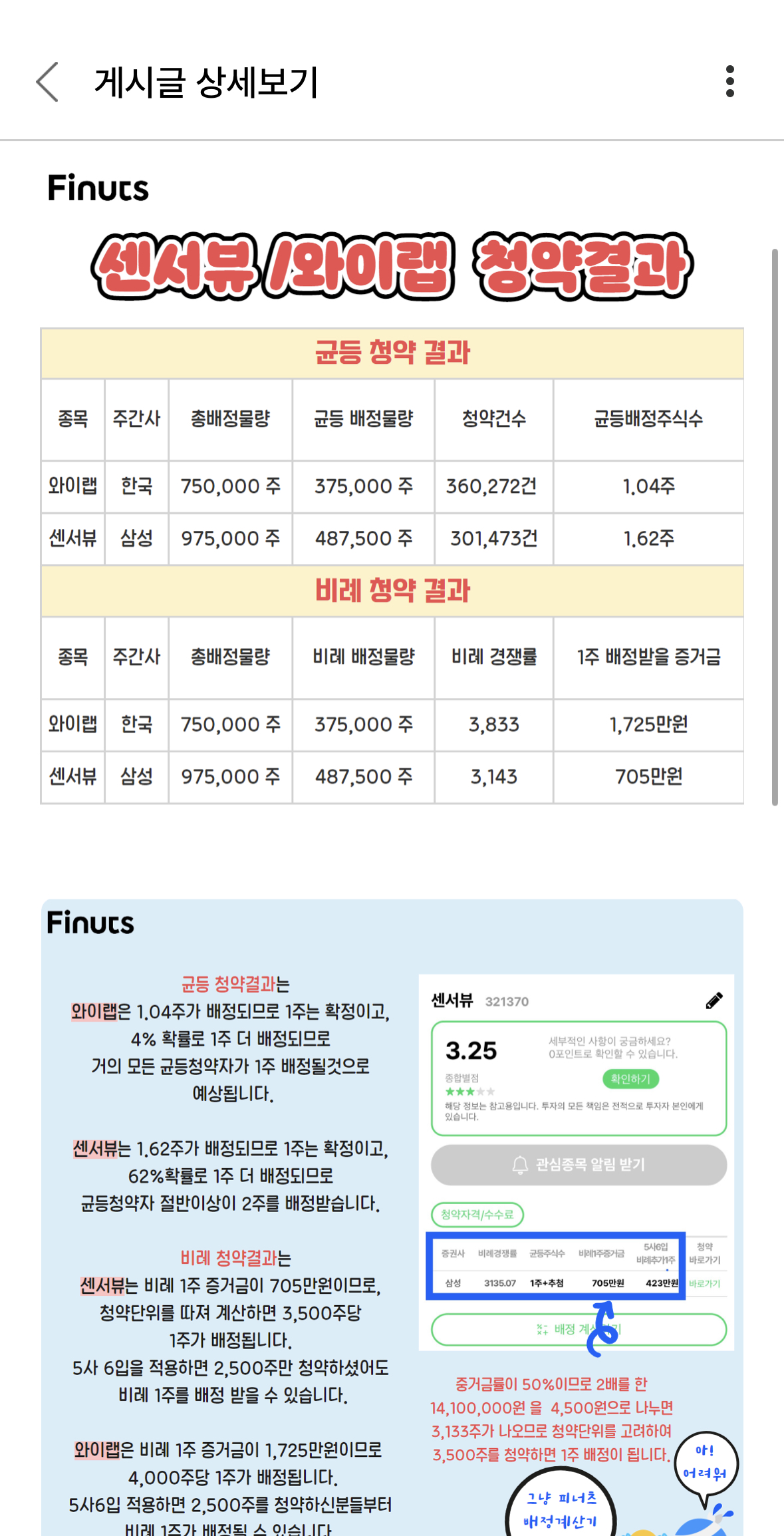Viewport: 784px width, 1536px height.
Task: Switch to the 비례 청약 결과 section
Action: click(392, 591)
